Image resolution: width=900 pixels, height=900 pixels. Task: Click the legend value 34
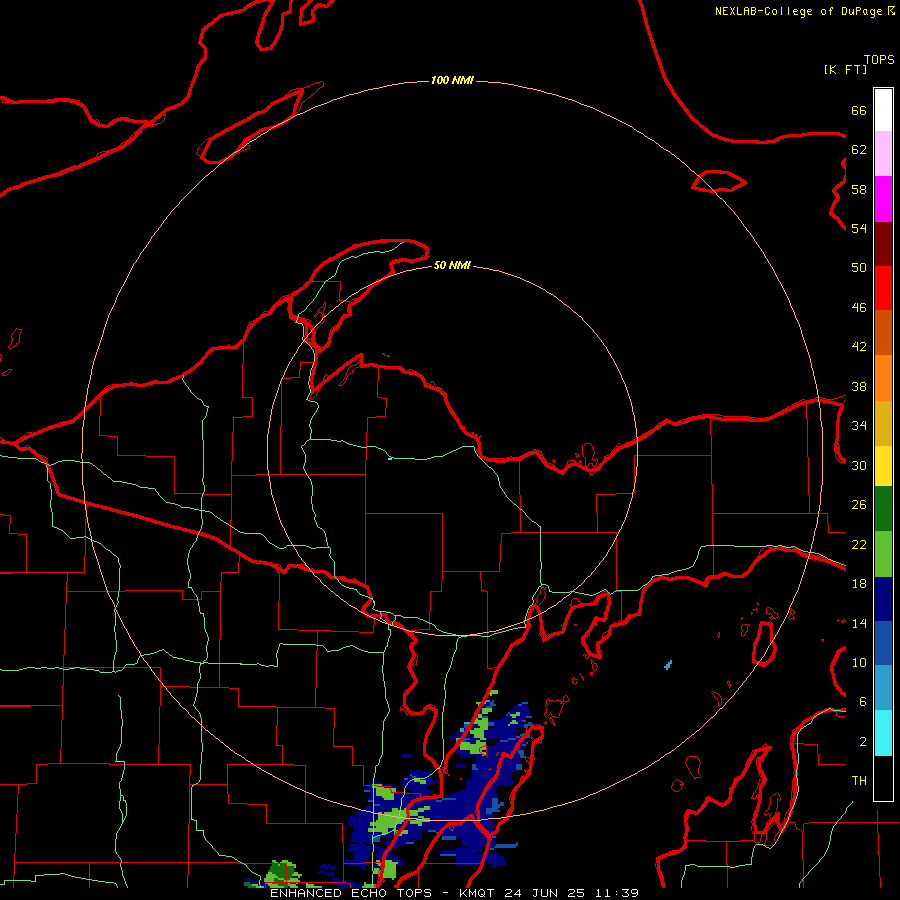tap(859, 426)
